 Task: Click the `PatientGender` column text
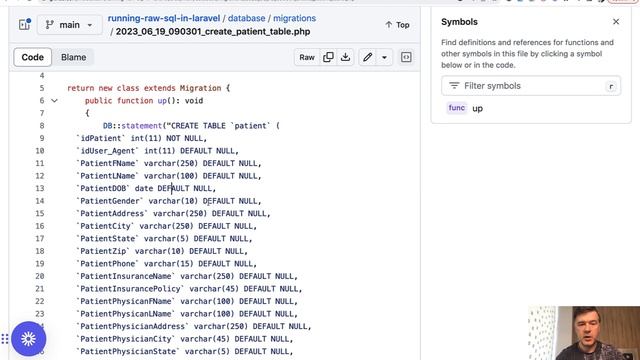click(110, 201)
